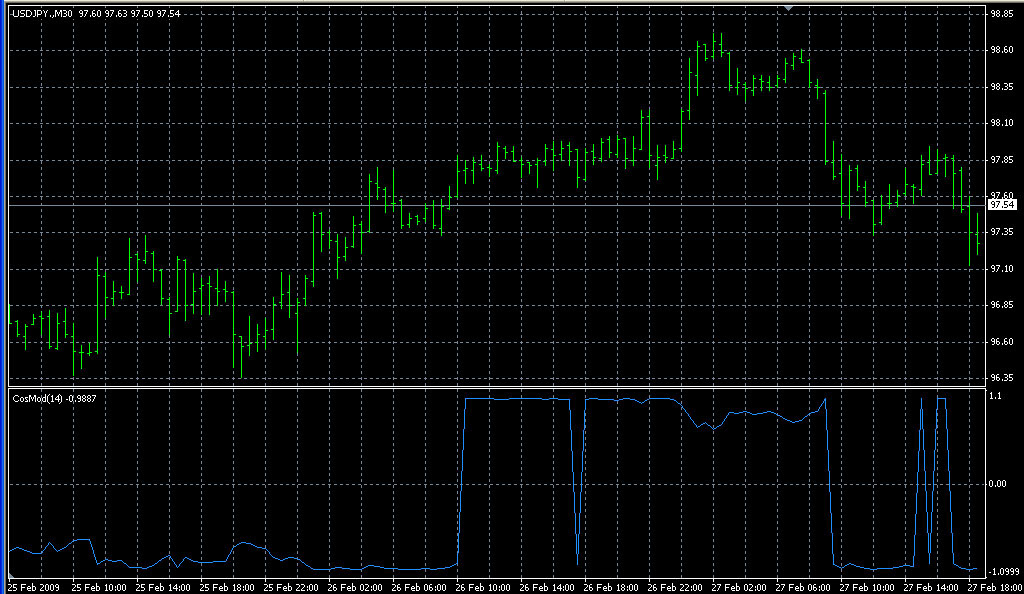Click the 96.35 price scale label
Viewport: 1024px width, 594px height.
[1002, 378]
